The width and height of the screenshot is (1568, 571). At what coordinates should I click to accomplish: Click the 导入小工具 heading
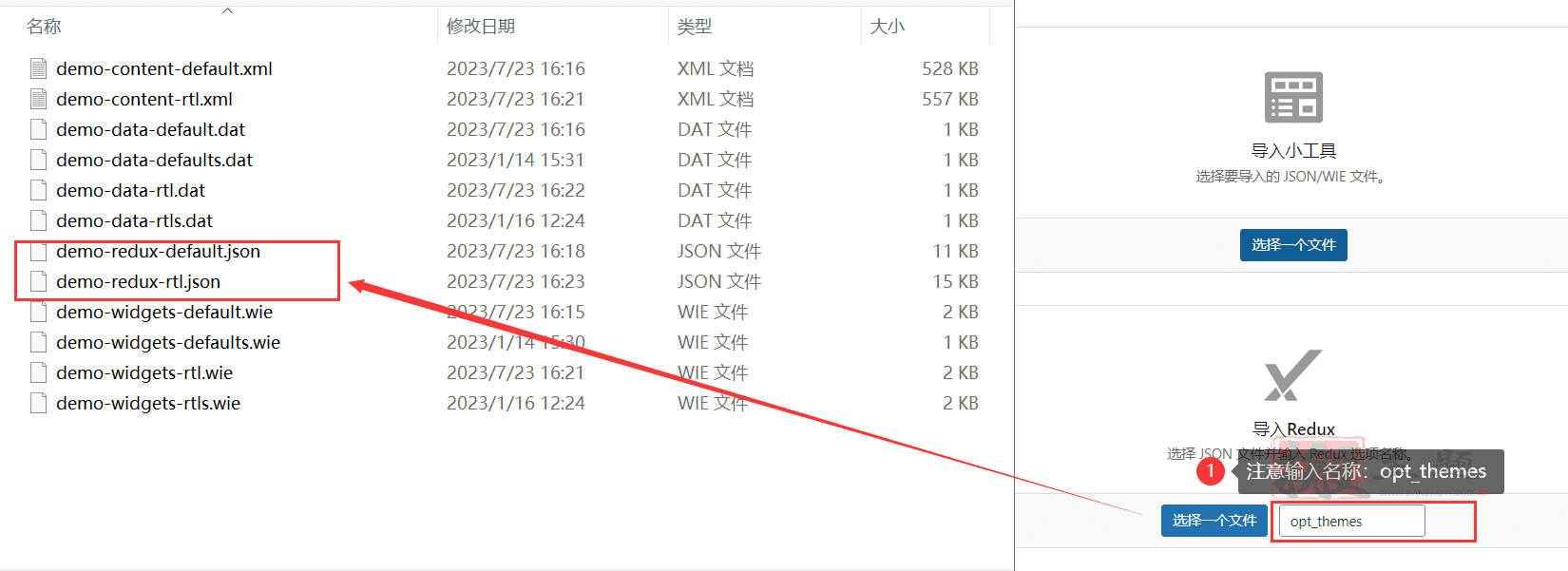click(1293, 151)
